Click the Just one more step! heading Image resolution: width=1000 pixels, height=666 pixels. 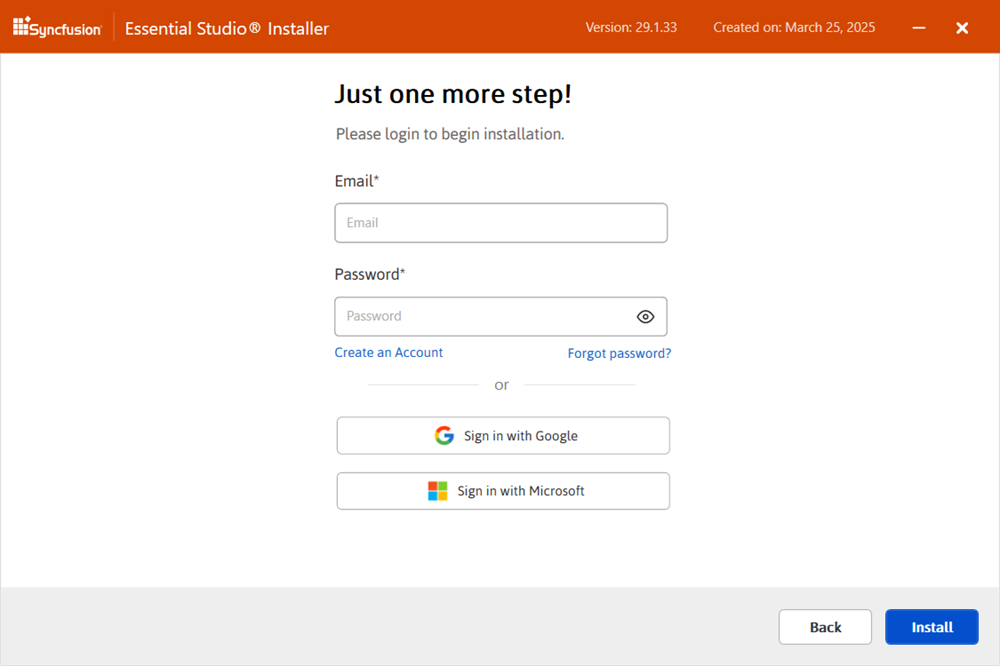click(453, 94)
